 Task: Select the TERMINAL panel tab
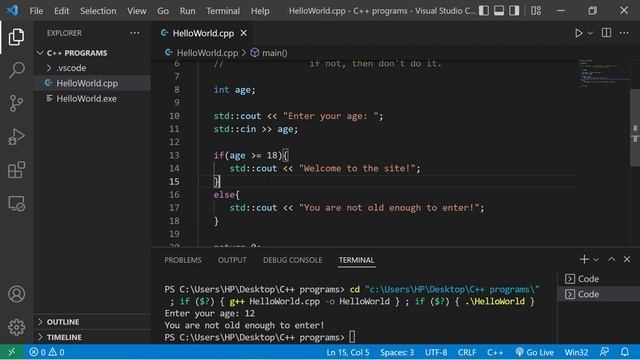(x=356, y=260)
